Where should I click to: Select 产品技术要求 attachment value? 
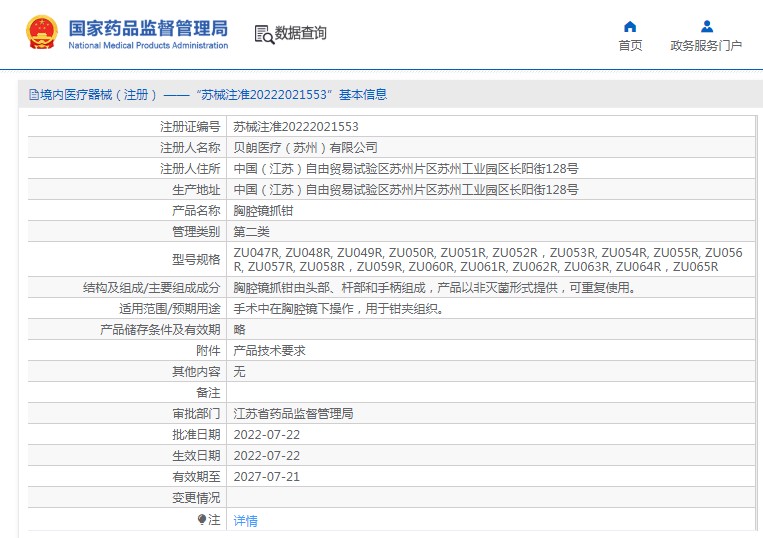coord(269,350)
